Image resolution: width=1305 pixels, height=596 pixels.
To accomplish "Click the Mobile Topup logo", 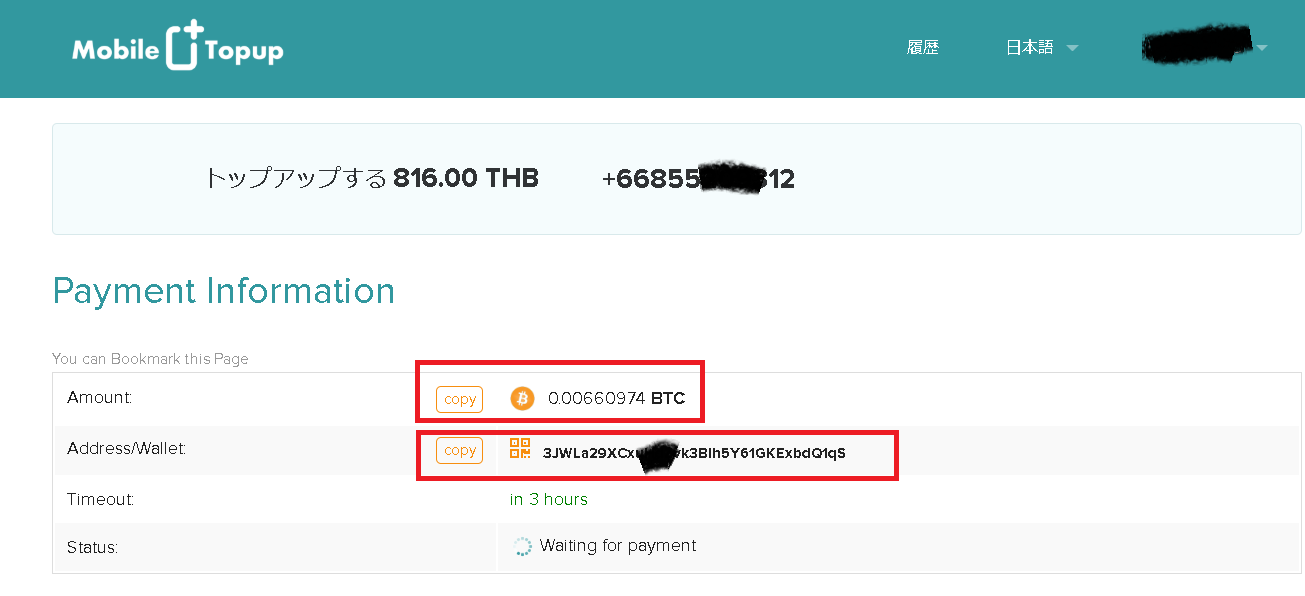I will [178, 47].
